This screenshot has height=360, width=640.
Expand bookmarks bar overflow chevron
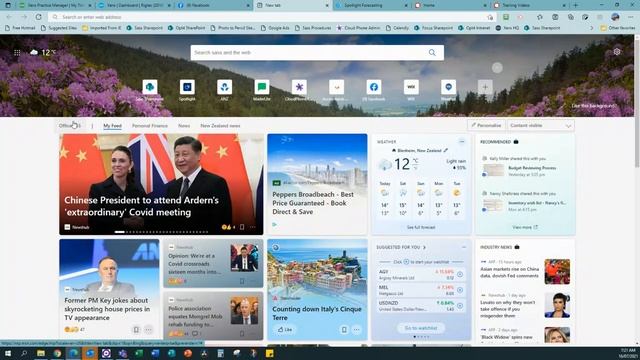tap(592, 28)
